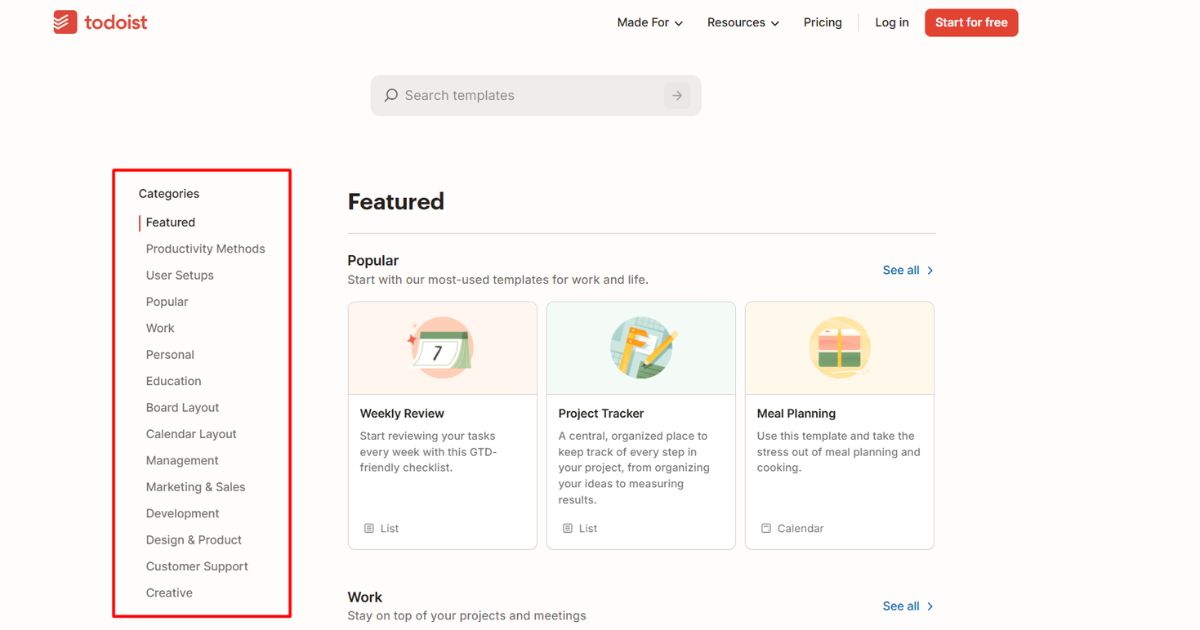Open the Meal Planning illustration
Viewport: 1200px width, 630px height.
(839, 348)
